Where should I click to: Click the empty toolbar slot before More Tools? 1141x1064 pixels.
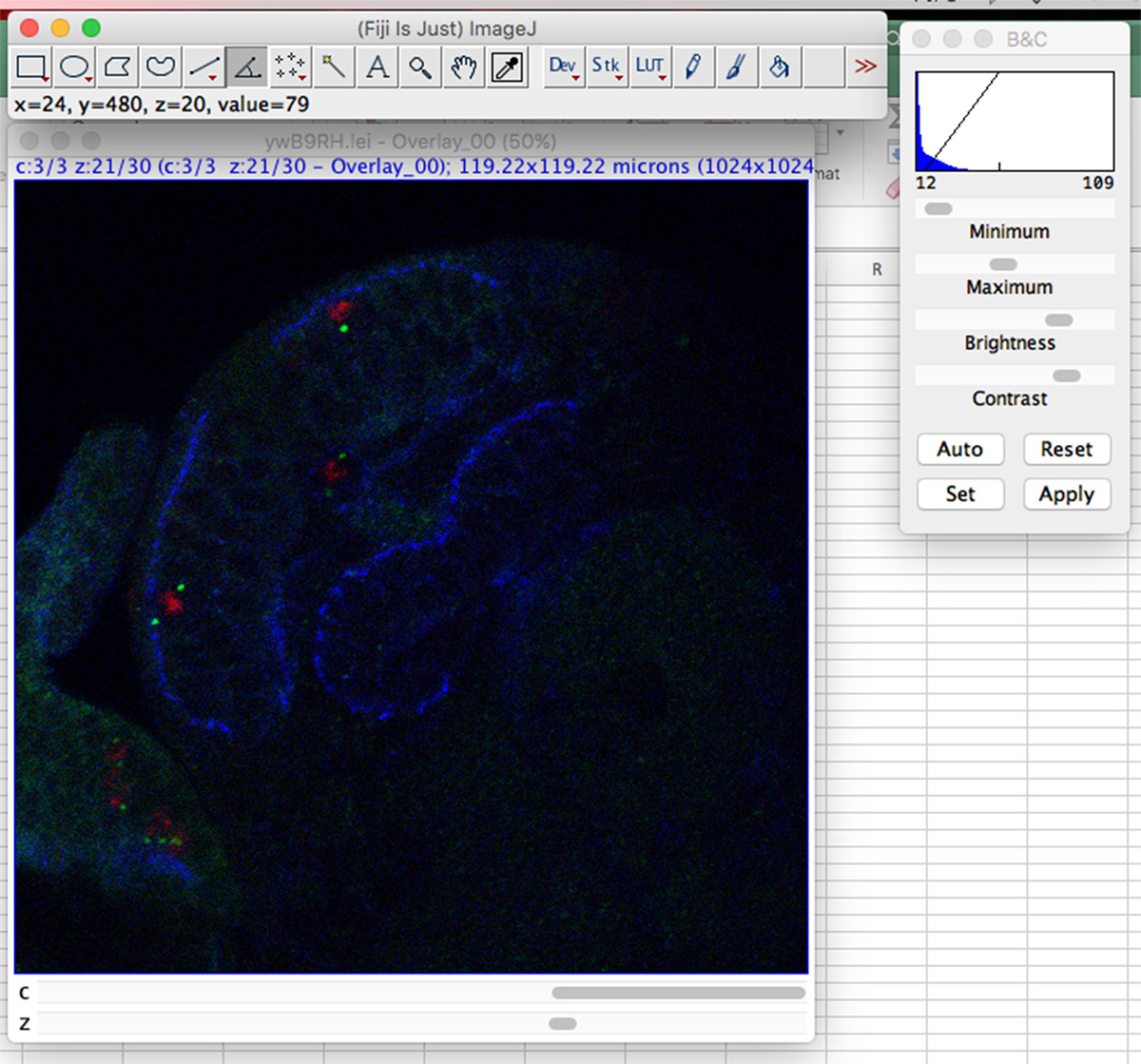click(x=822, y=67)
